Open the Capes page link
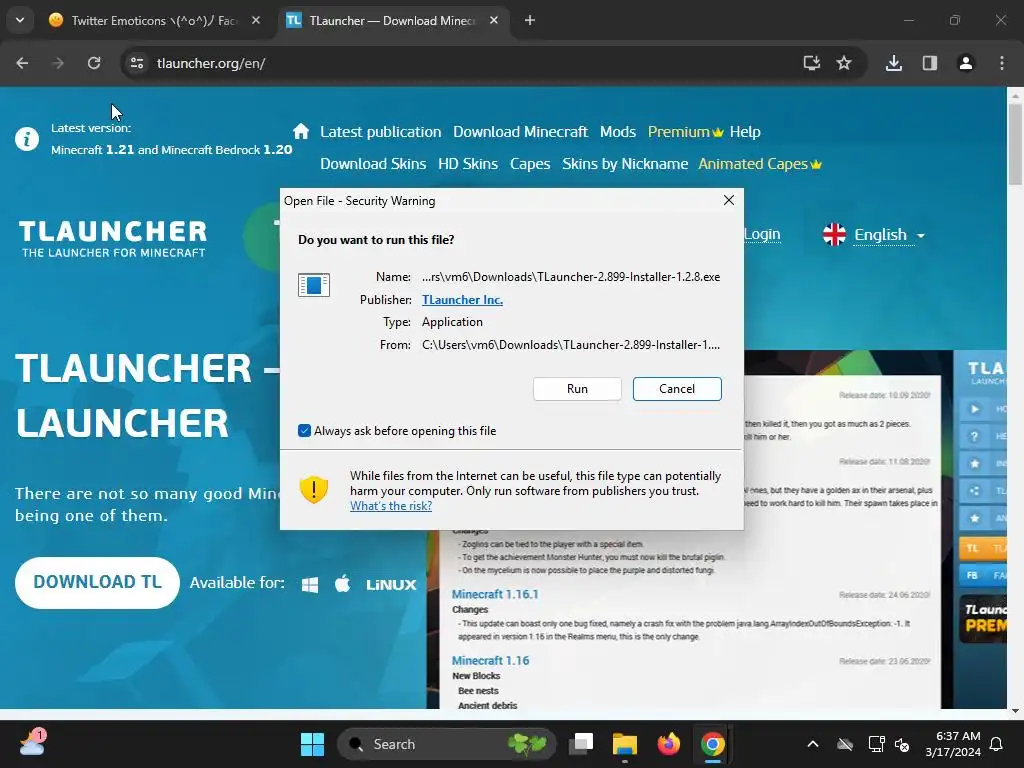 (530, 164)
